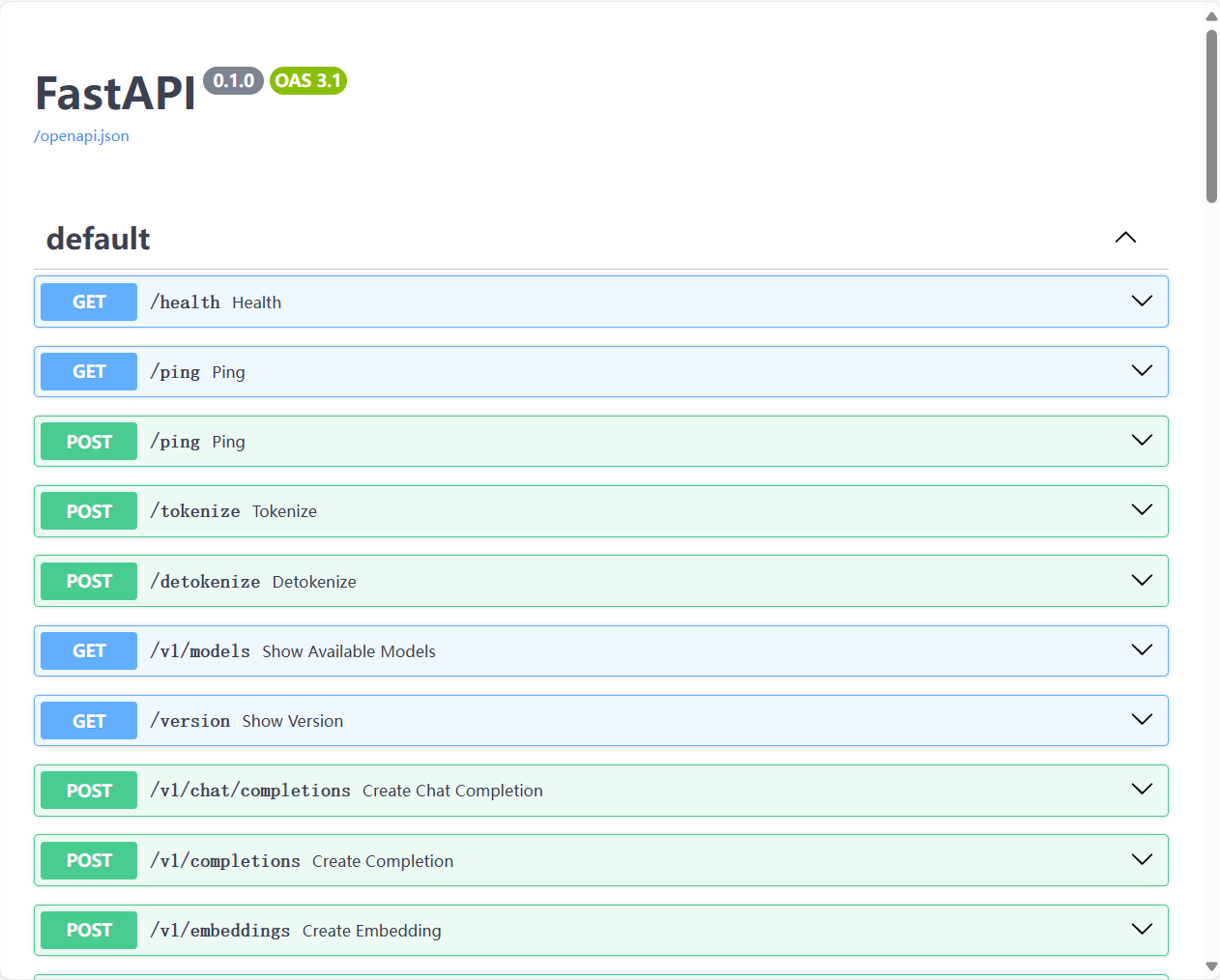Click the /v1/completions path text
The width and height of the screenshot is (1220, 980).
click(x=225, y=861)
